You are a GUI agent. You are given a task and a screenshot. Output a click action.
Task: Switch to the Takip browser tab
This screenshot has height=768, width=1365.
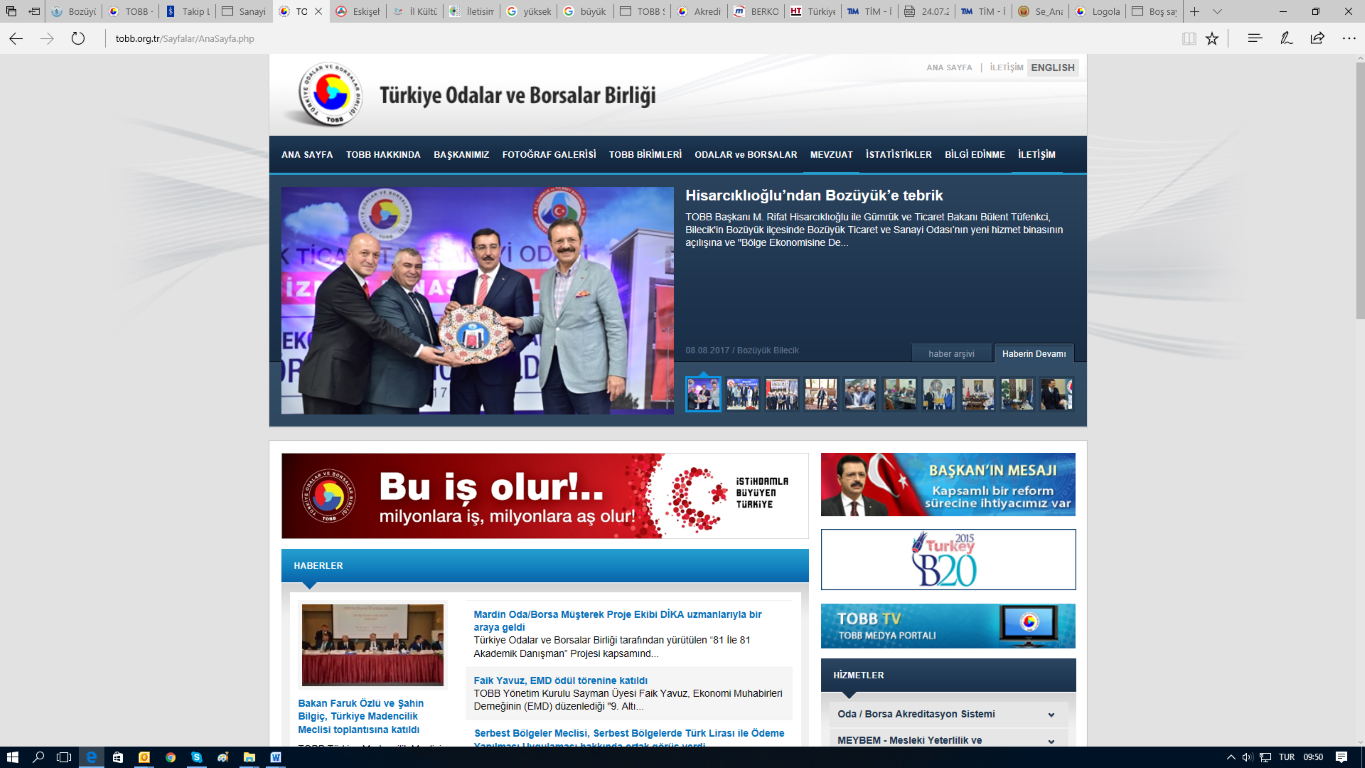pos(188,12)
